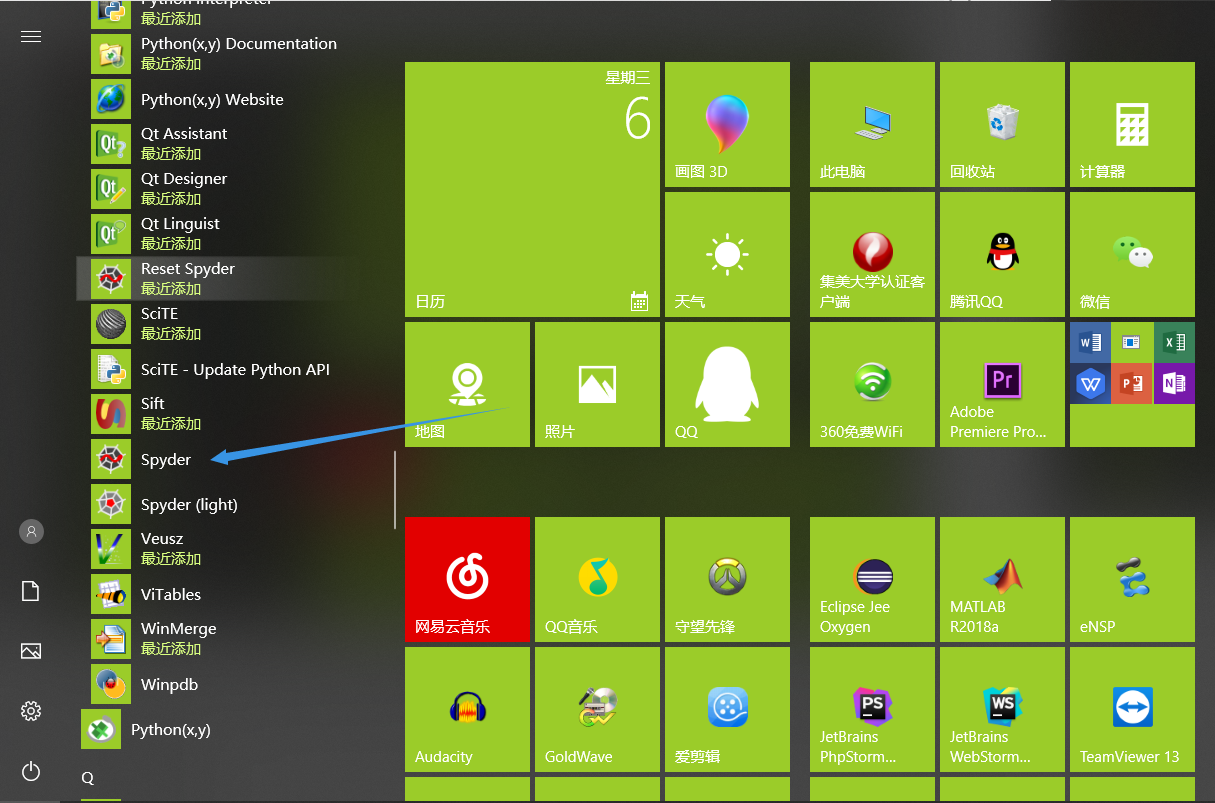Launch ViTables from the app list
1215x803 pixels.
(x=233, y=594)
